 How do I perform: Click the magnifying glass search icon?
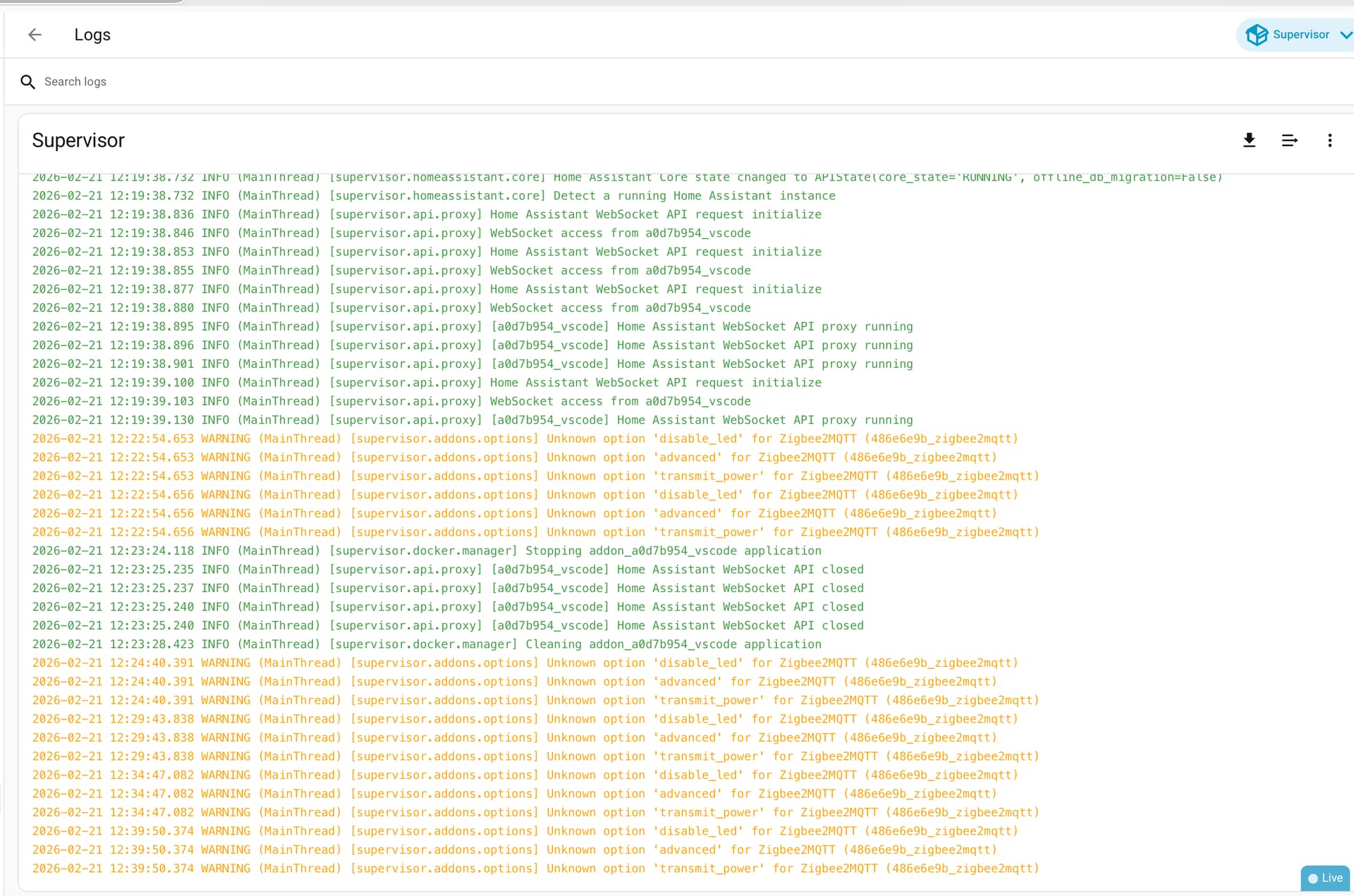28,82
